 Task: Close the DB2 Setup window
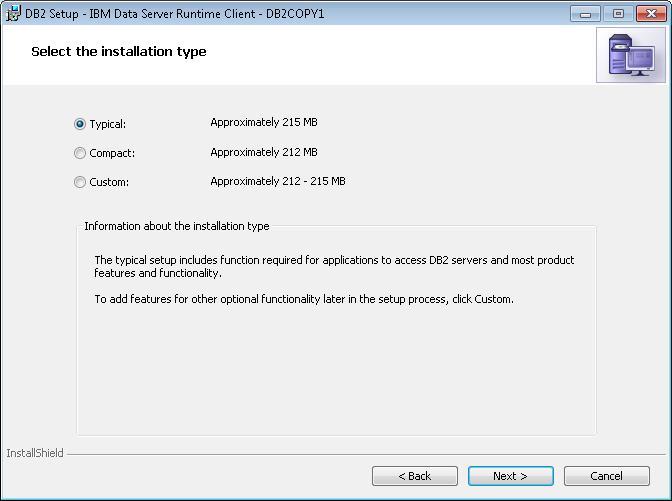click(651, 14)
